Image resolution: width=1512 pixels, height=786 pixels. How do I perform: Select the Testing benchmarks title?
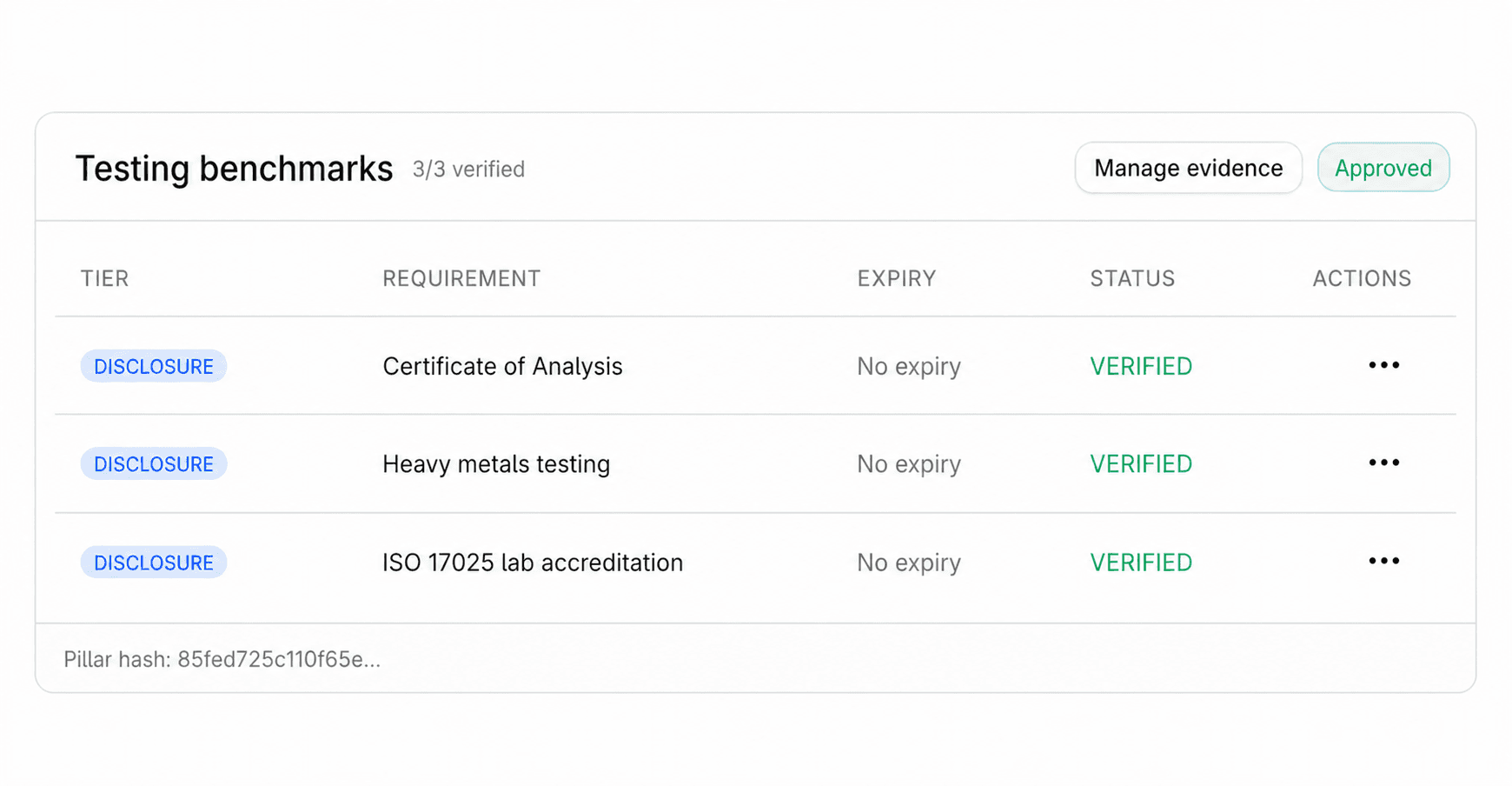[x=235, y=168]
